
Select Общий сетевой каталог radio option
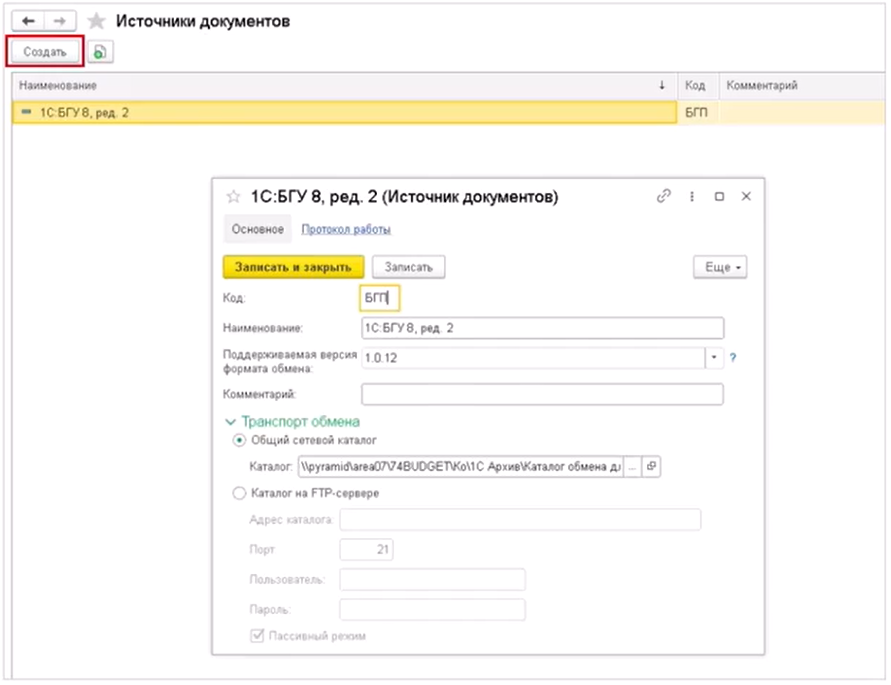(x=238, y=440)
